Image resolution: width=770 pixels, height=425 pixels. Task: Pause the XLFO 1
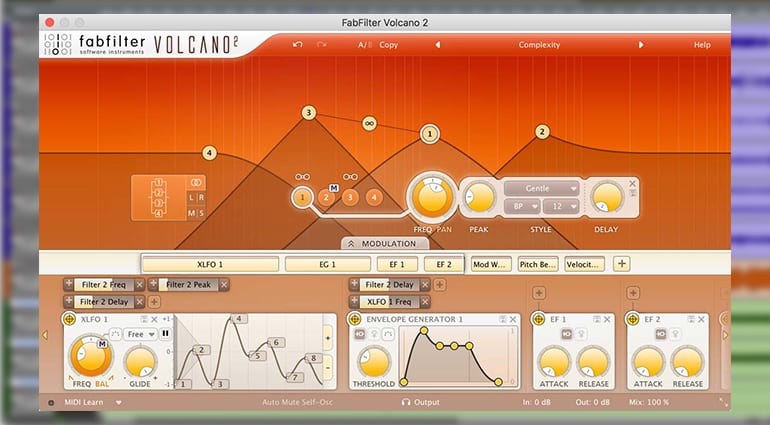[x=165, y=334]
